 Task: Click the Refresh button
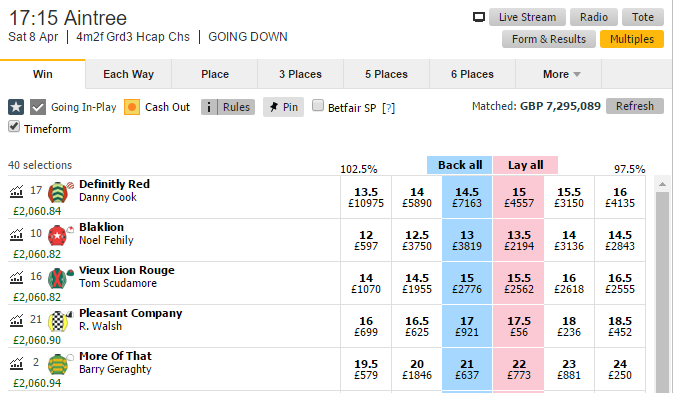click(x=635, y=106)
